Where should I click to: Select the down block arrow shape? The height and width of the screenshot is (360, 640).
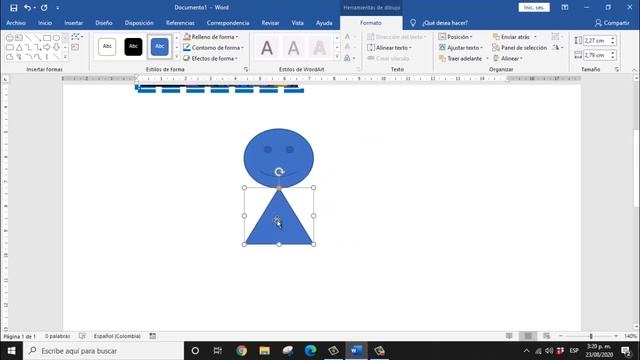point(56,47)
